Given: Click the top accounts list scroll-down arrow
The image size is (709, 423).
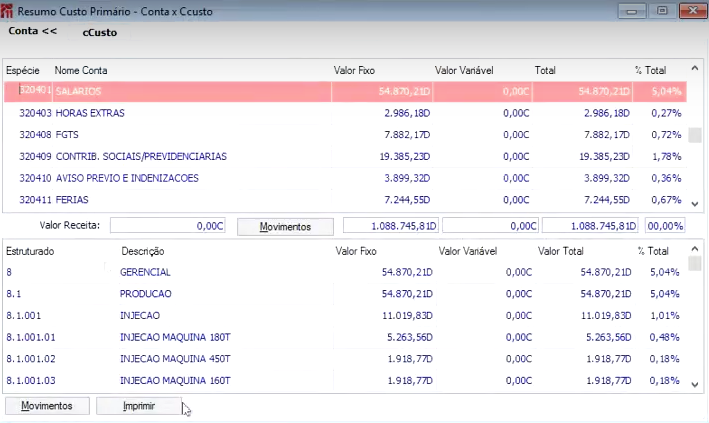Looking at the screenshot, I should coord(695,204).
